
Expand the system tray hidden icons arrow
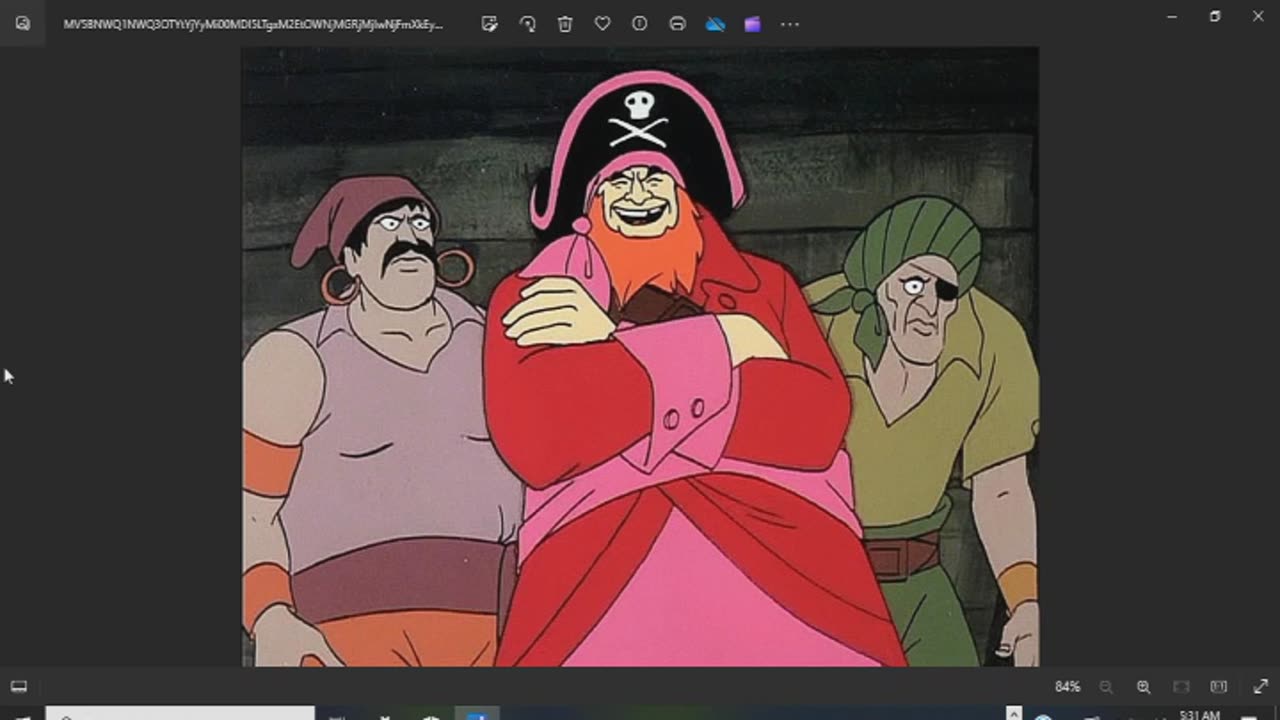coord(1014,714)
